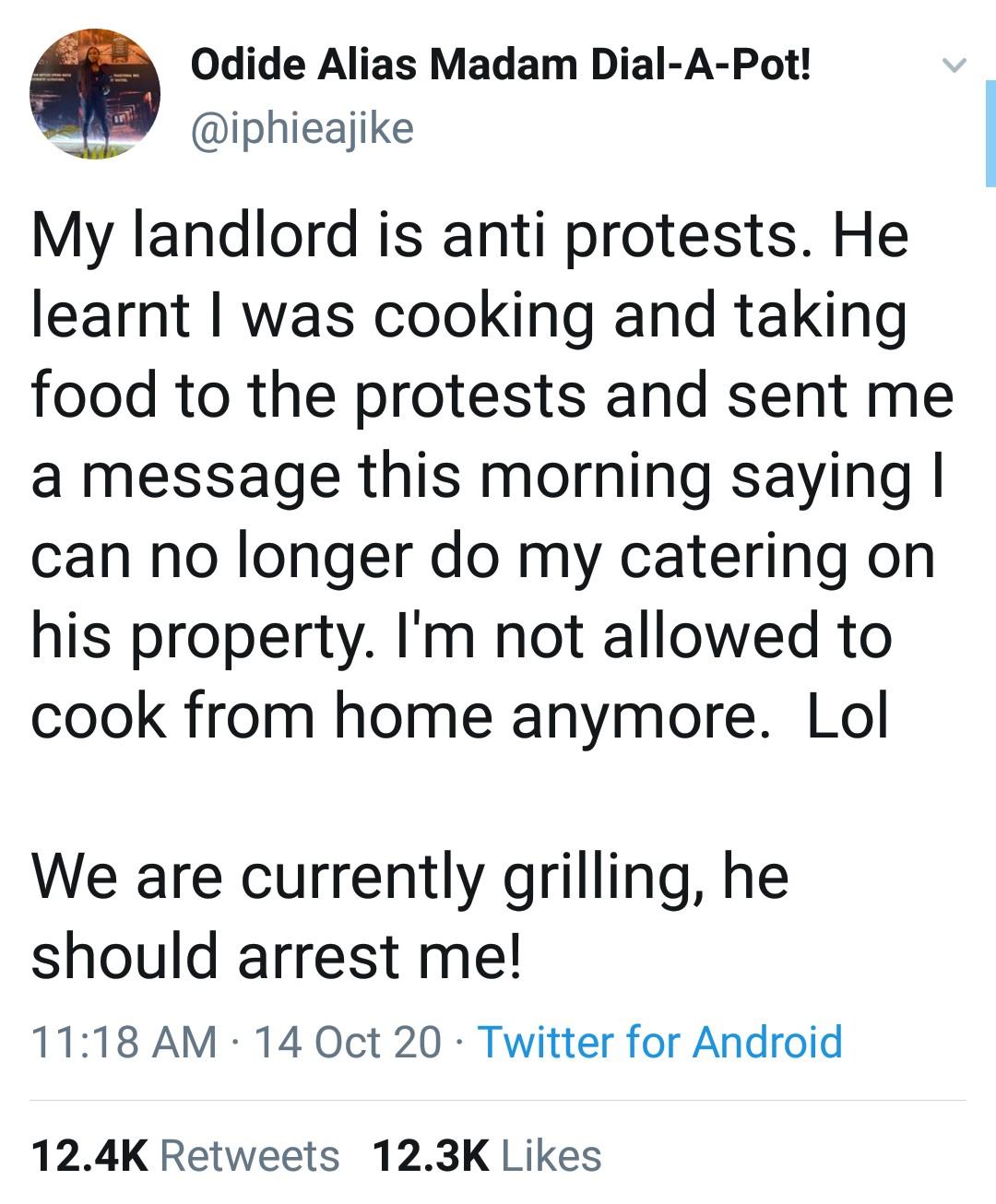Click the 14 Oct 20 date
The width and height of the screenshot is (996, 1204).
point(347,1042)
